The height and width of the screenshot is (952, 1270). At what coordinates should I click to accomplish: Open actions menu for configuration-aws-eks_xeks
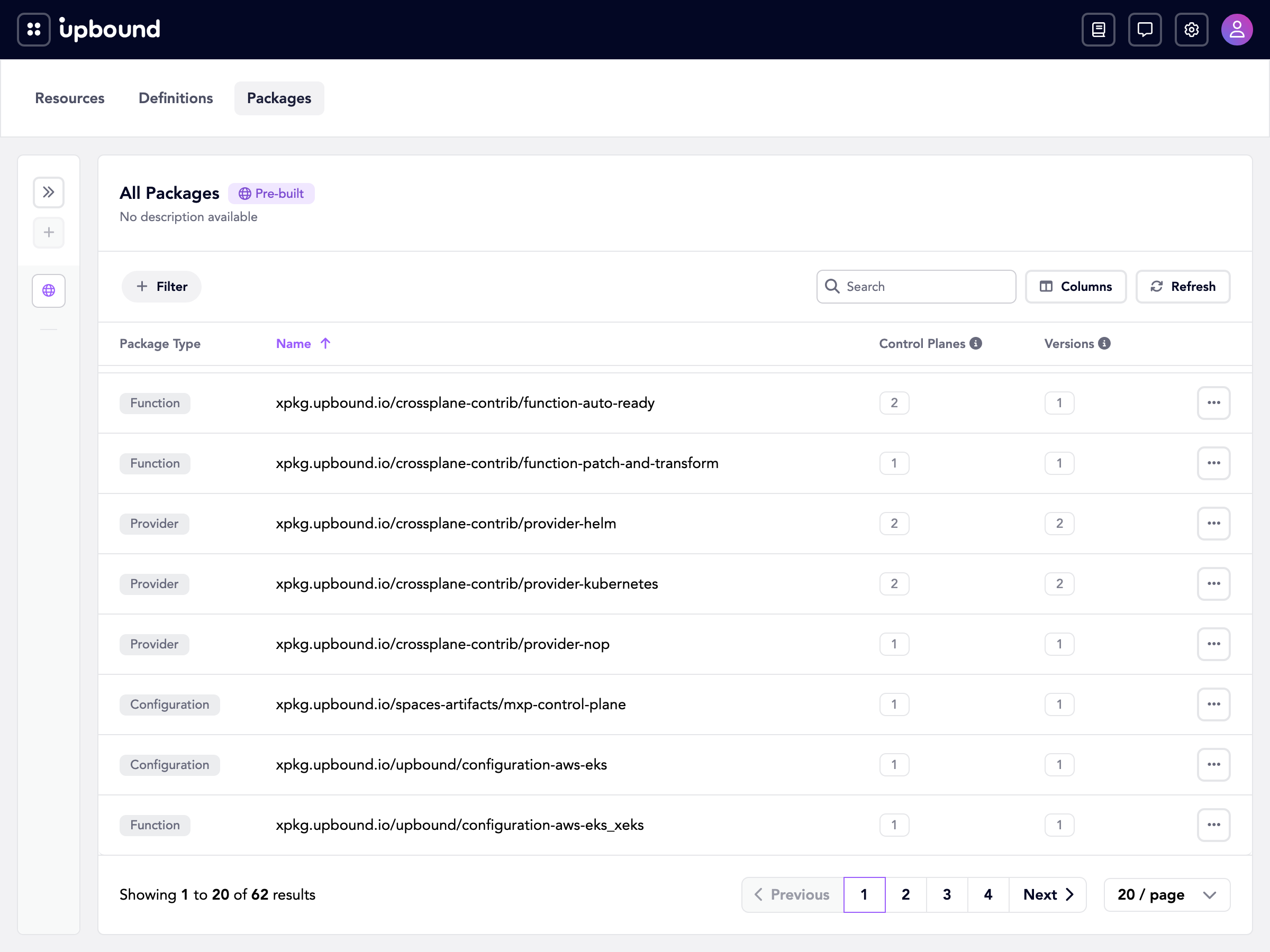click(x=1214, y=825)
